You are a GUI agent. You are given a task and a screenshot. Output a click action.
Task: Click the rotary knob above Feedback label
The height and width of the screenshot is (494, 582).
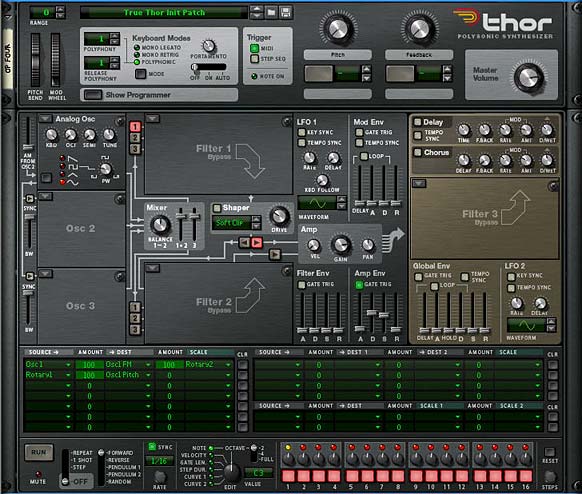point(419,28)
